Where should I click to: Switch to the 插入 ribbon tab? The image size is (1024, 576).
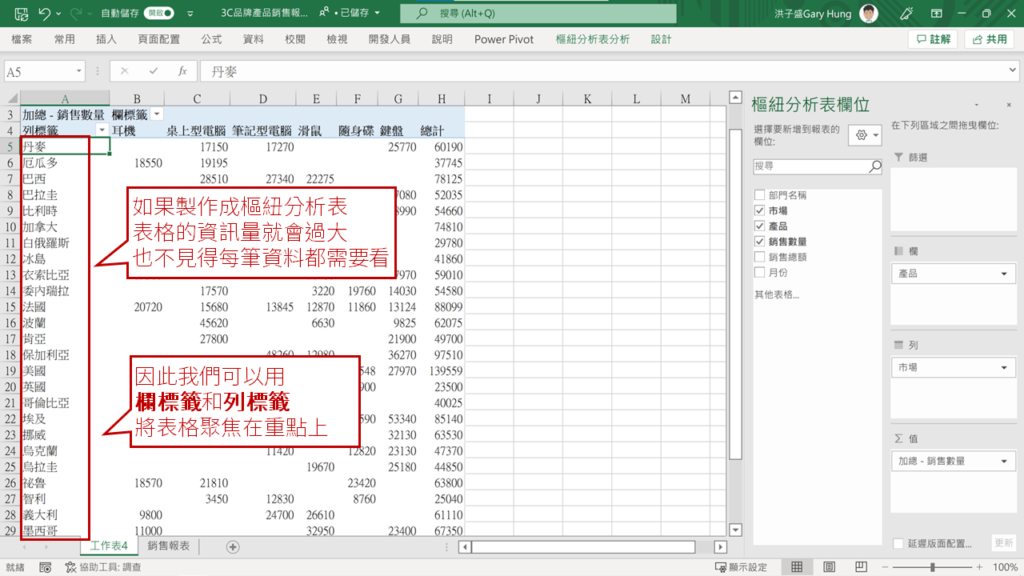pos(106,39)
